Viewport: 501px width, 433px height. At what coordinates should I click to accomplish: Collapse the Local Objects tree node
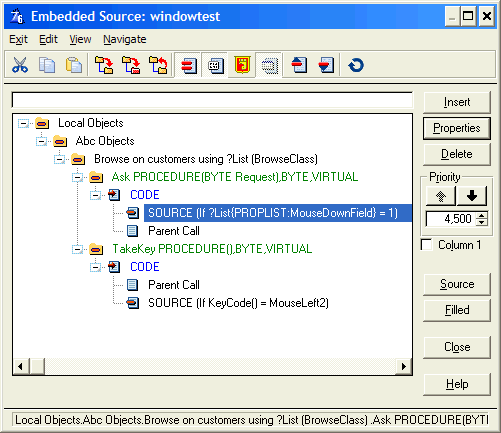coord(23,123)
